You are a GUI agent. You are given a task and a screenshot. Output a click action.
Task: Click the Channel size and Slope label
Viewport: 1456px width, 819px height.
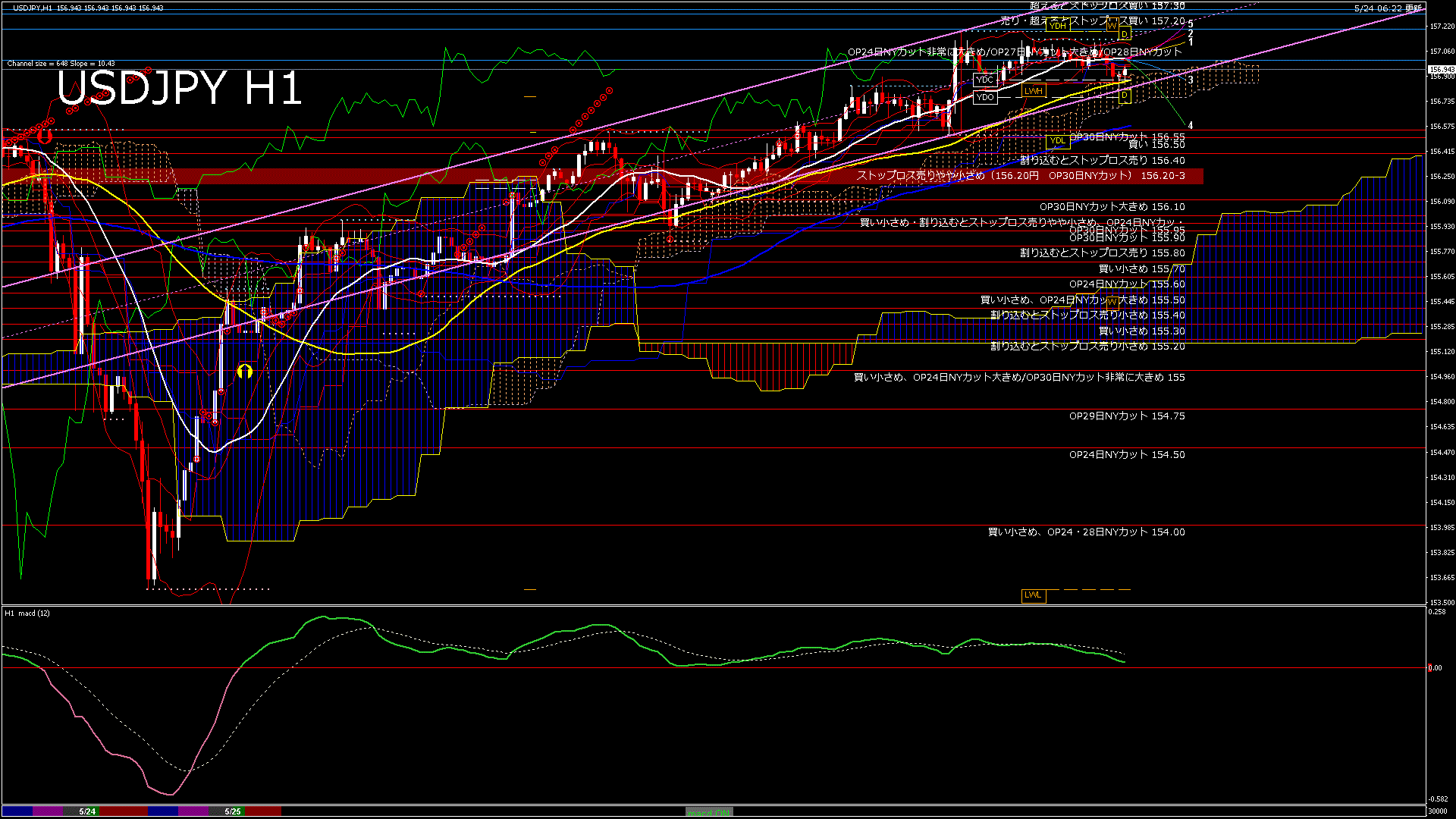click(x=61, y=64)
